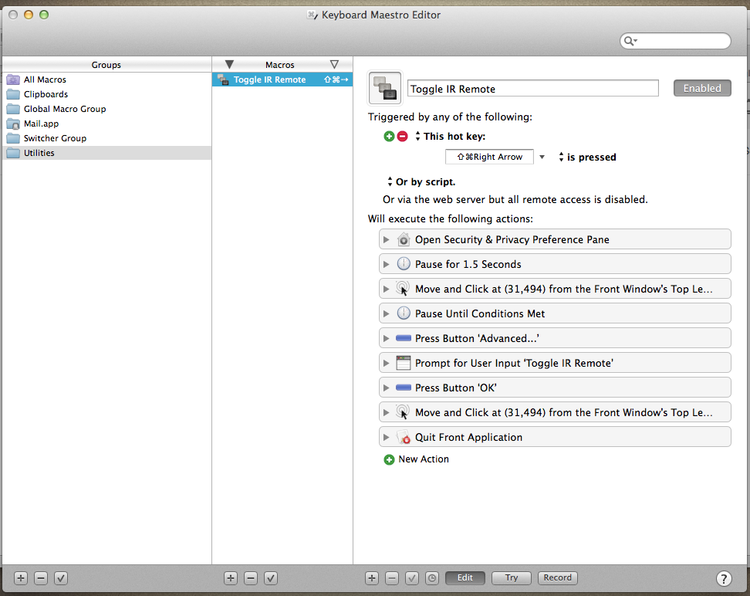Screen dimensions: 750x596
Task: Click the right triangle in Macros header
Action: [x=334, y=65]
